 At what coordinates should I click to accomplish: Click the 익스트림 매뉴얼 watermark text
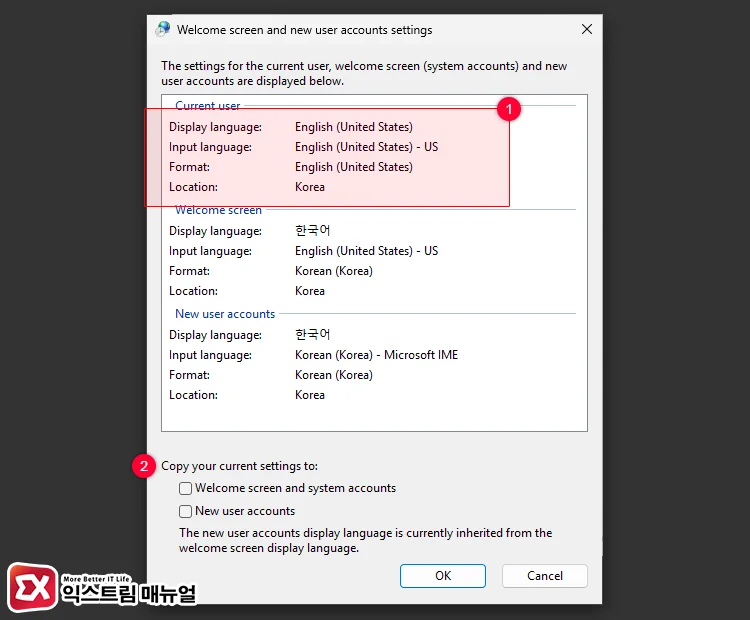pos(129,593)
